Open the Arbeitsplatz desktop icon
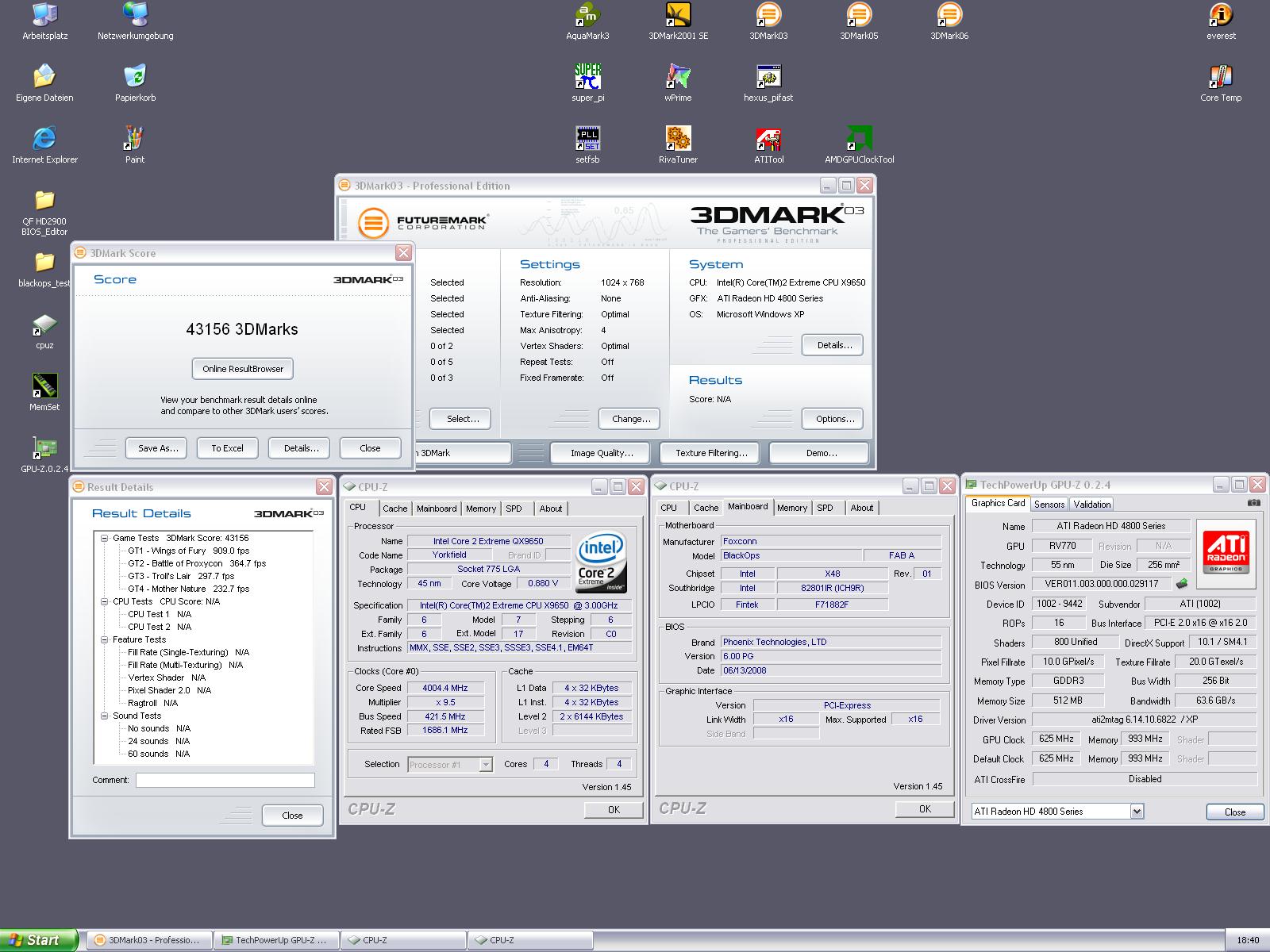 [x=44, y=21]
